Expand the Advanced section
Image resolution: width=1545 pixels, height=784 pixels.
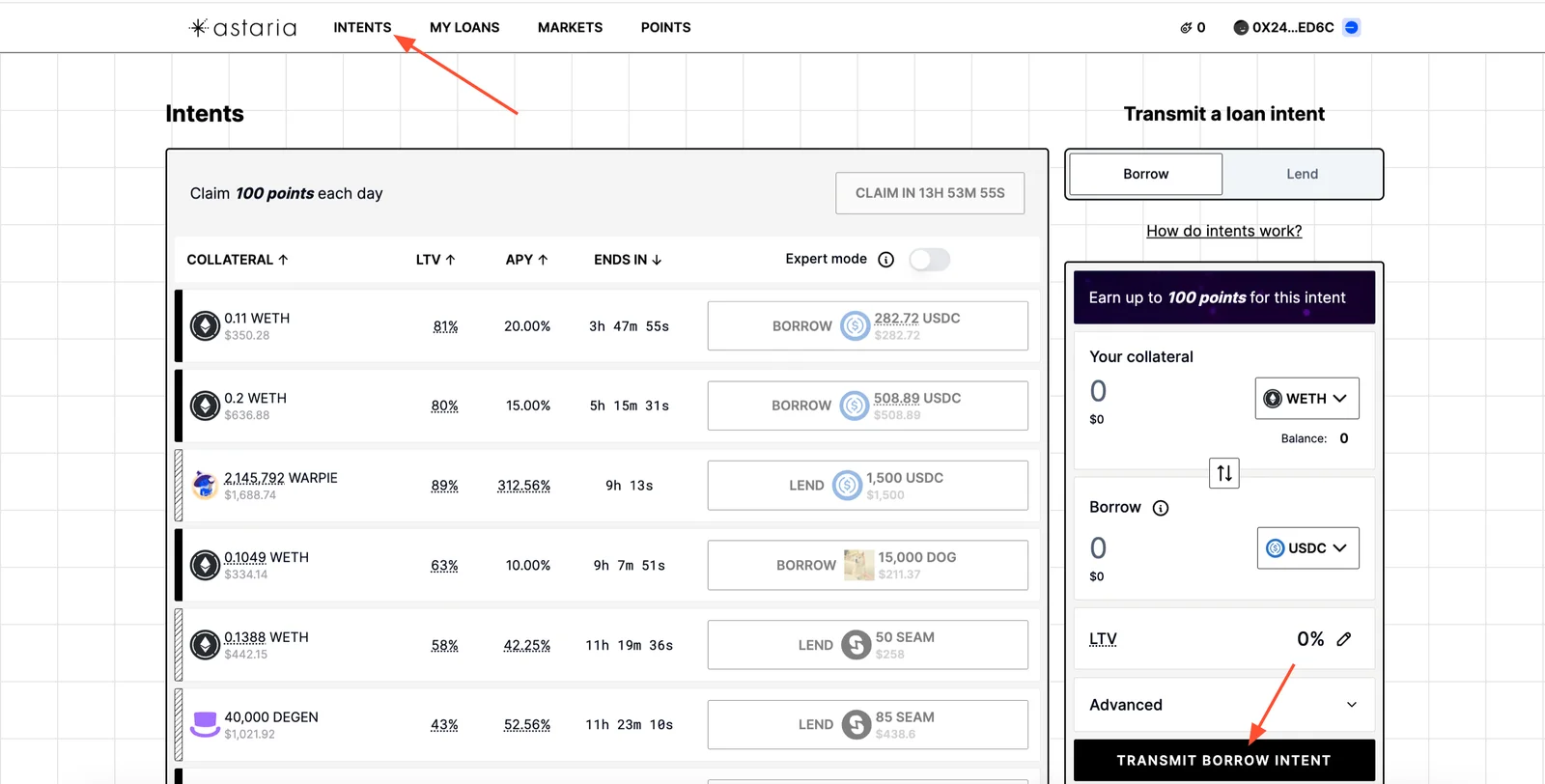point(1224,705)
